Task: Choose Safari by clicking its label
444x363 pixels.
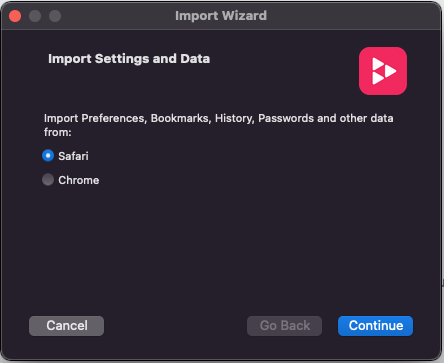Action: (73, 156)
